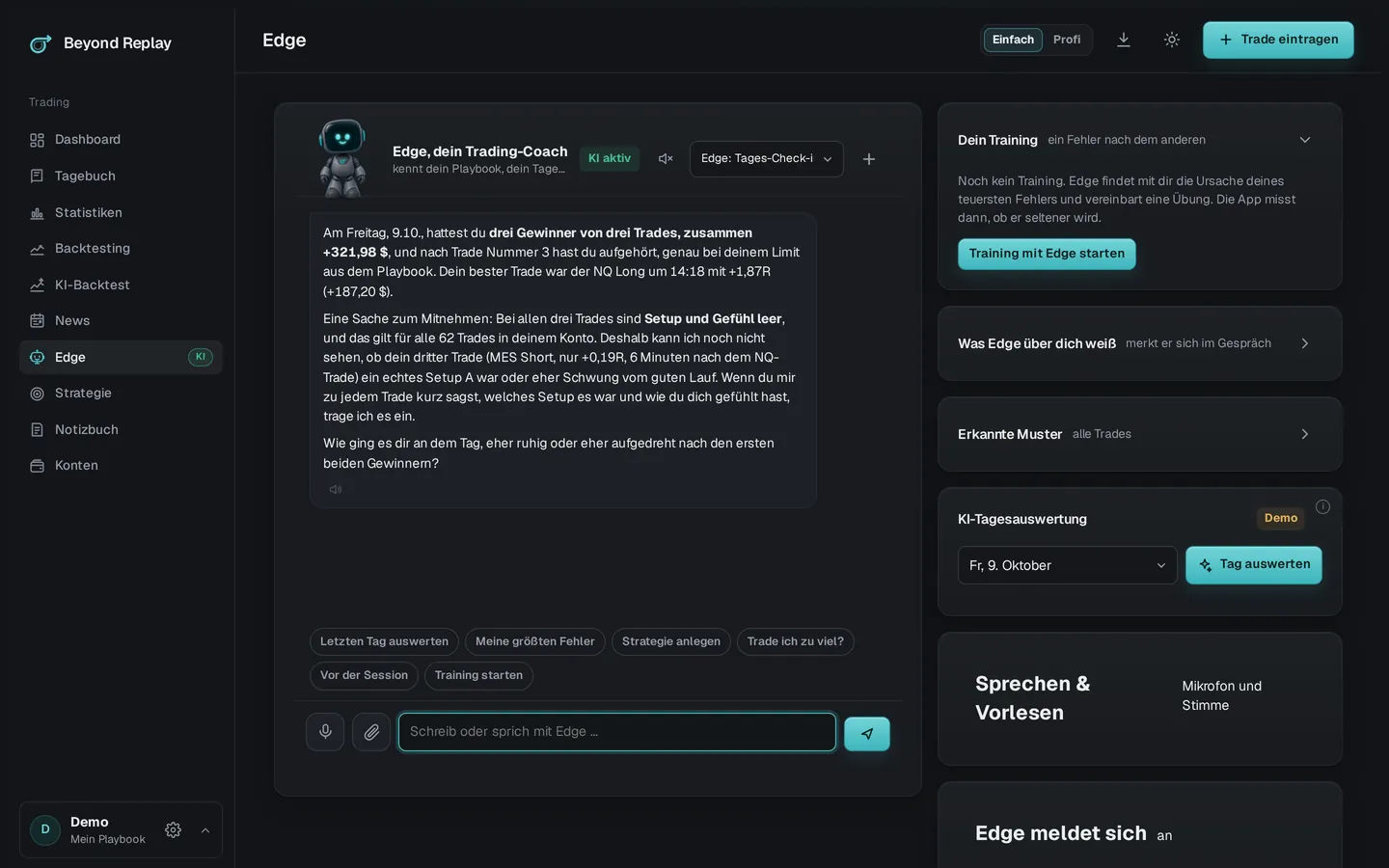This screenshot has height=868, width=1389.
Task: Click Strategie anlegen suggestion
Action: [671, 642]
